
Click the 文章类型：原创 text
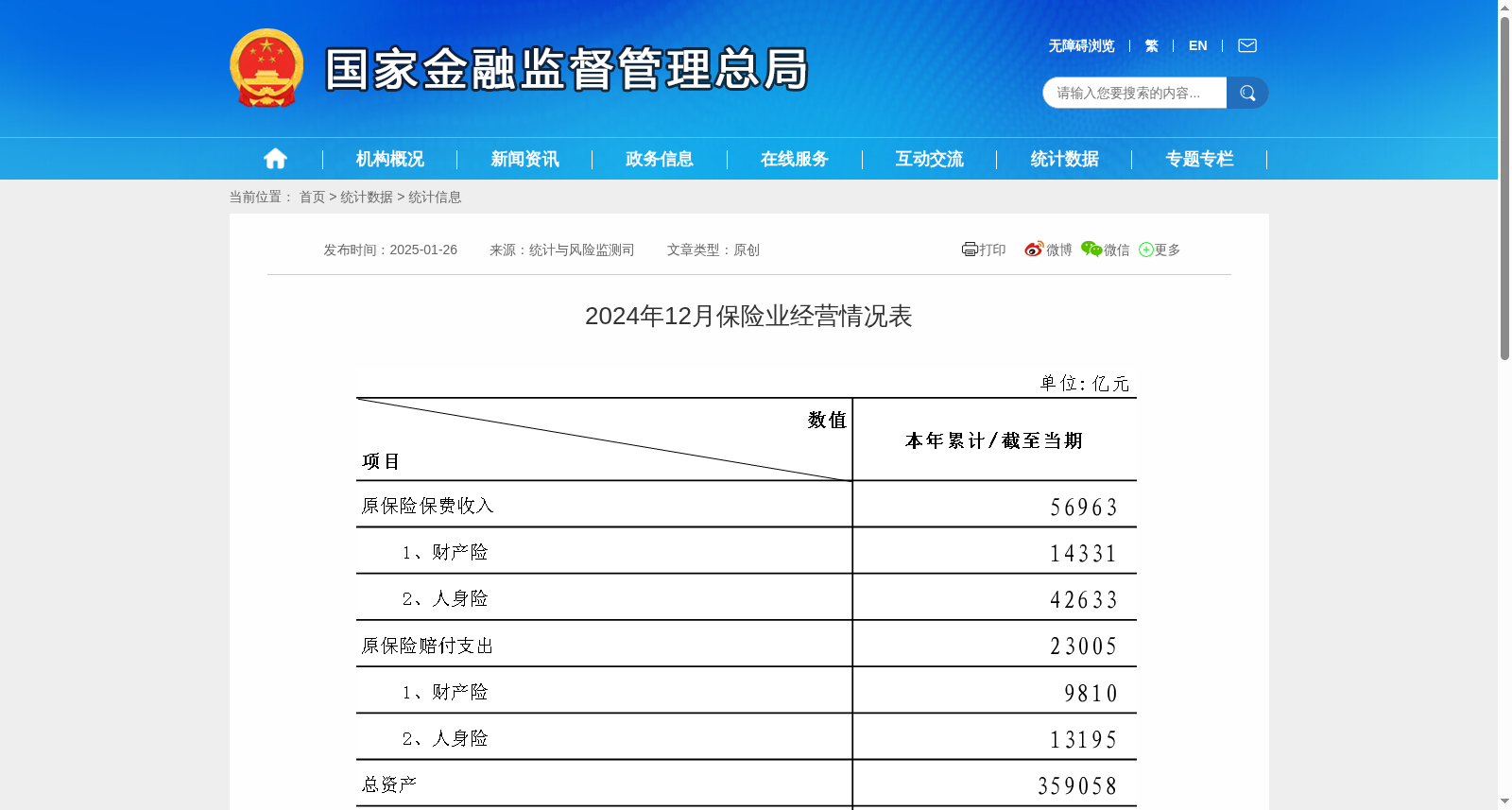pos(713,250)
